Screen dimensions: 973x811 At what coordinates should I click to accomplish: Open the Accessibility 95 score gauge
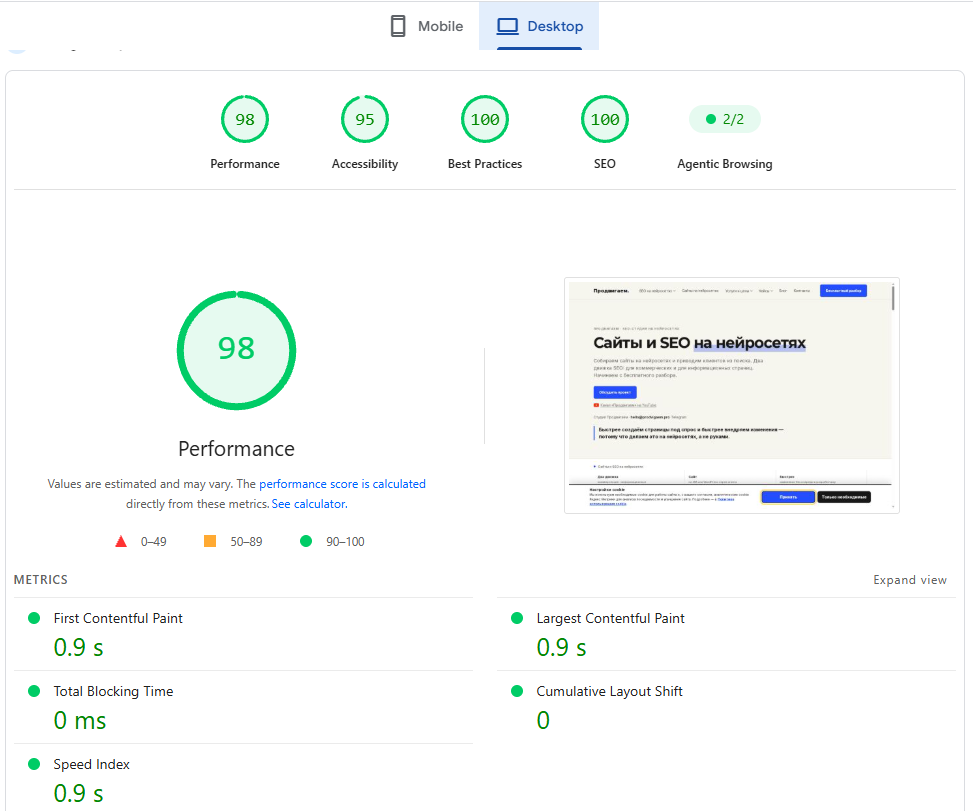tap(365, 119)
